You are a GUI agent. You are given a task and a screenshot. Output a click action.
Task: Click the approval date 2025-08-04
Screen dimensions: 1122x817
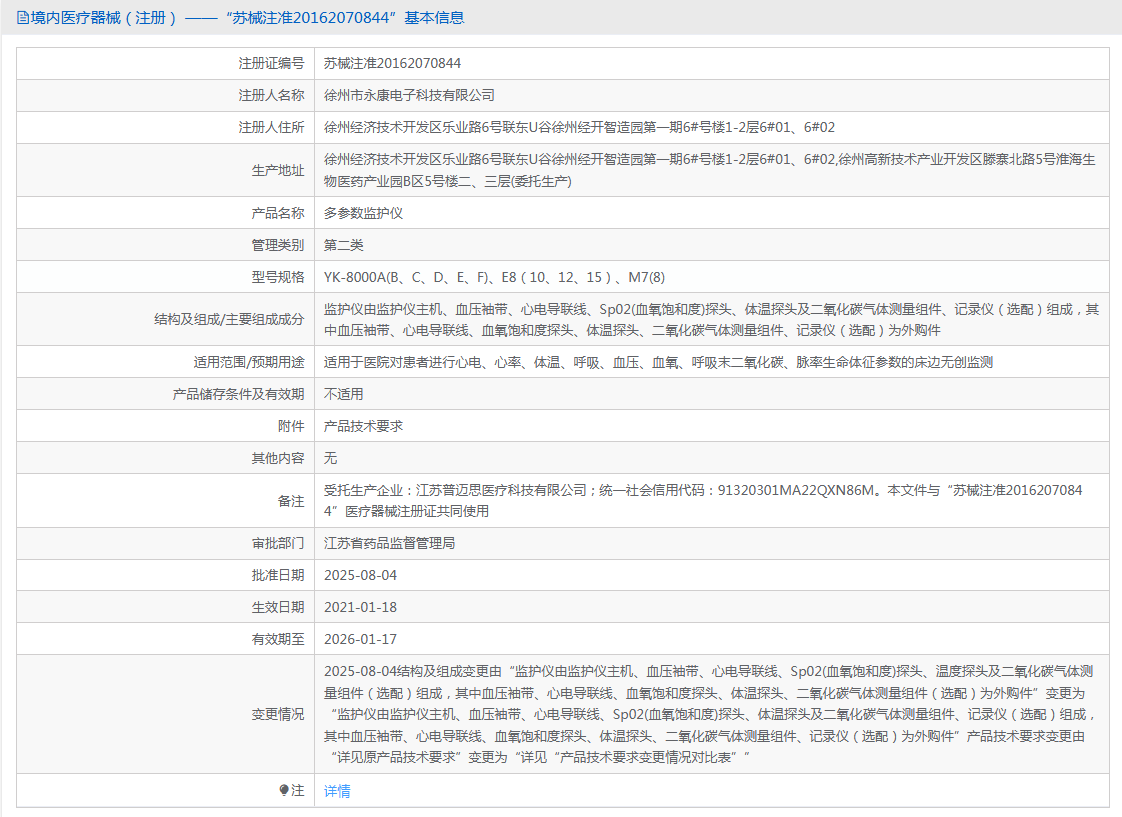click(x=360, y=575)
